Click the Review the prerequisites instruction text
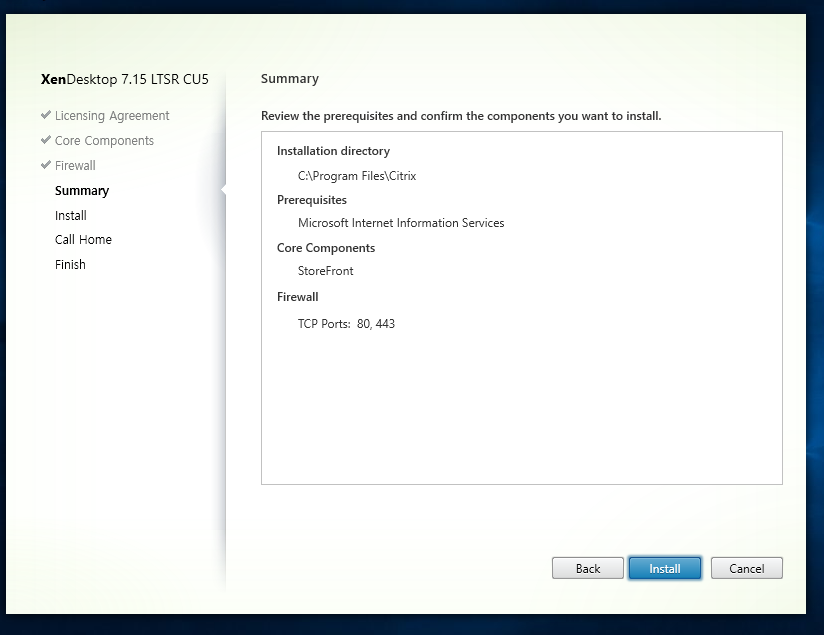 pos(461,116)
